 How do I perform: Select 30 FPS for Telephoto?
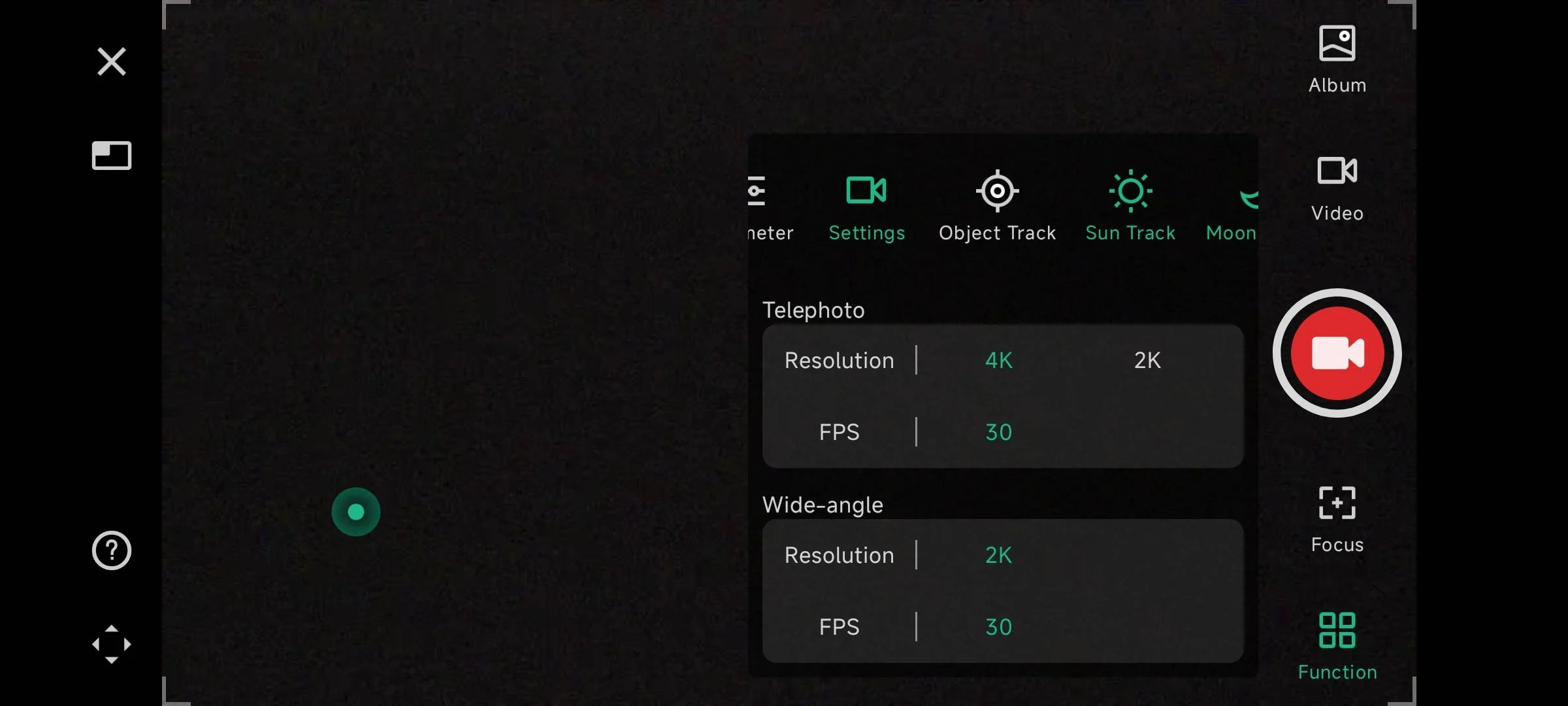998,432
